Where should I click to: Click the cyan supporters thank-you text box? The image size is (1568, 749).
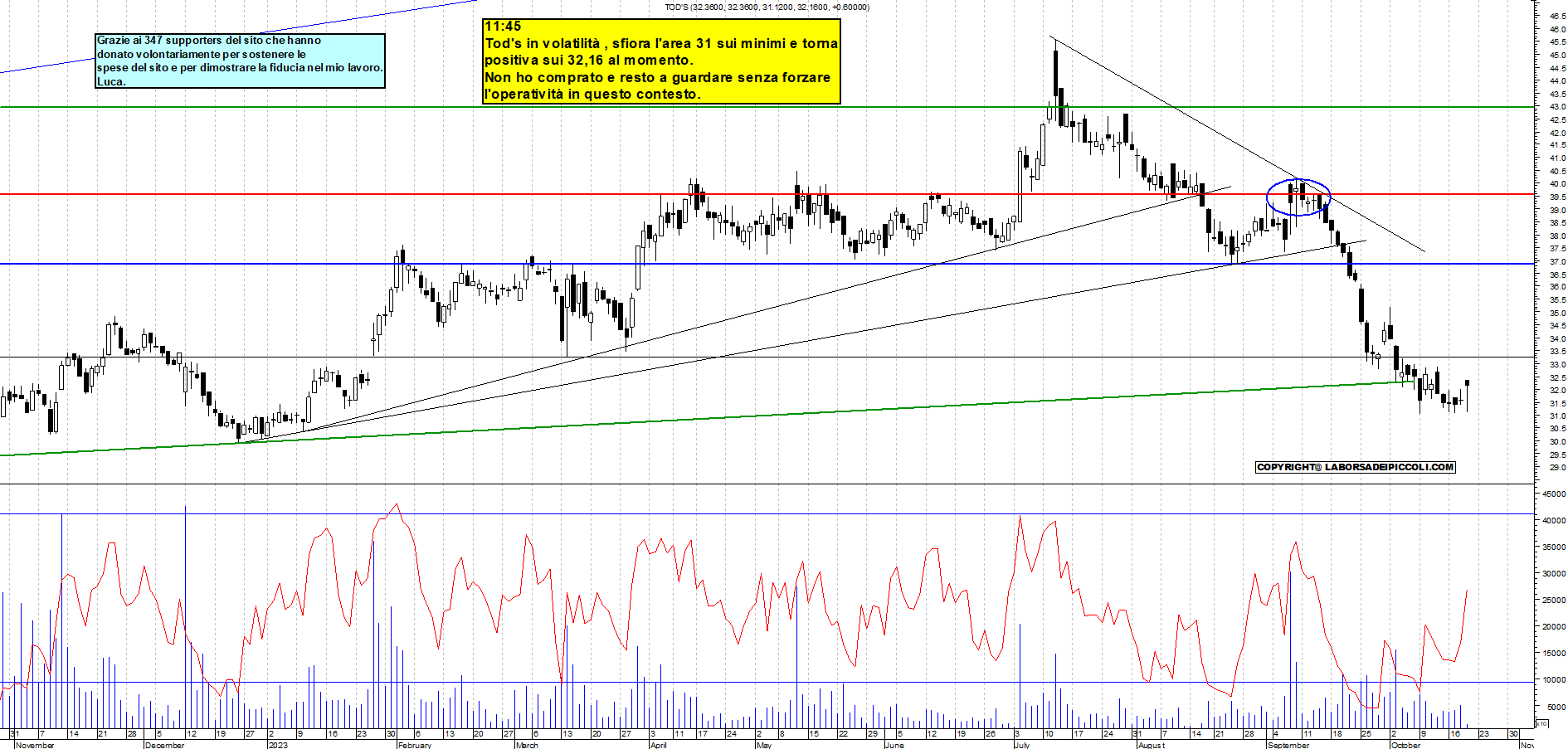241,61
